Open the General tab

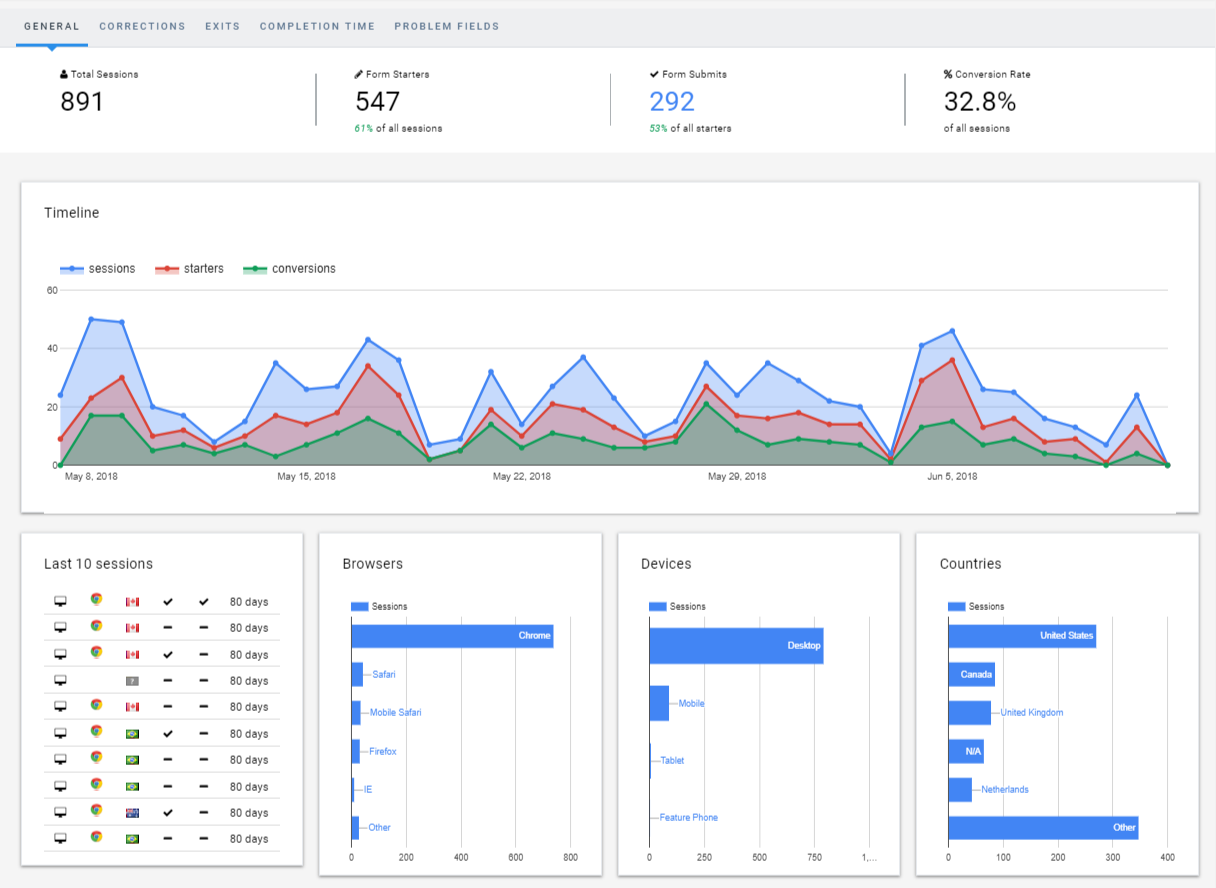51,27
